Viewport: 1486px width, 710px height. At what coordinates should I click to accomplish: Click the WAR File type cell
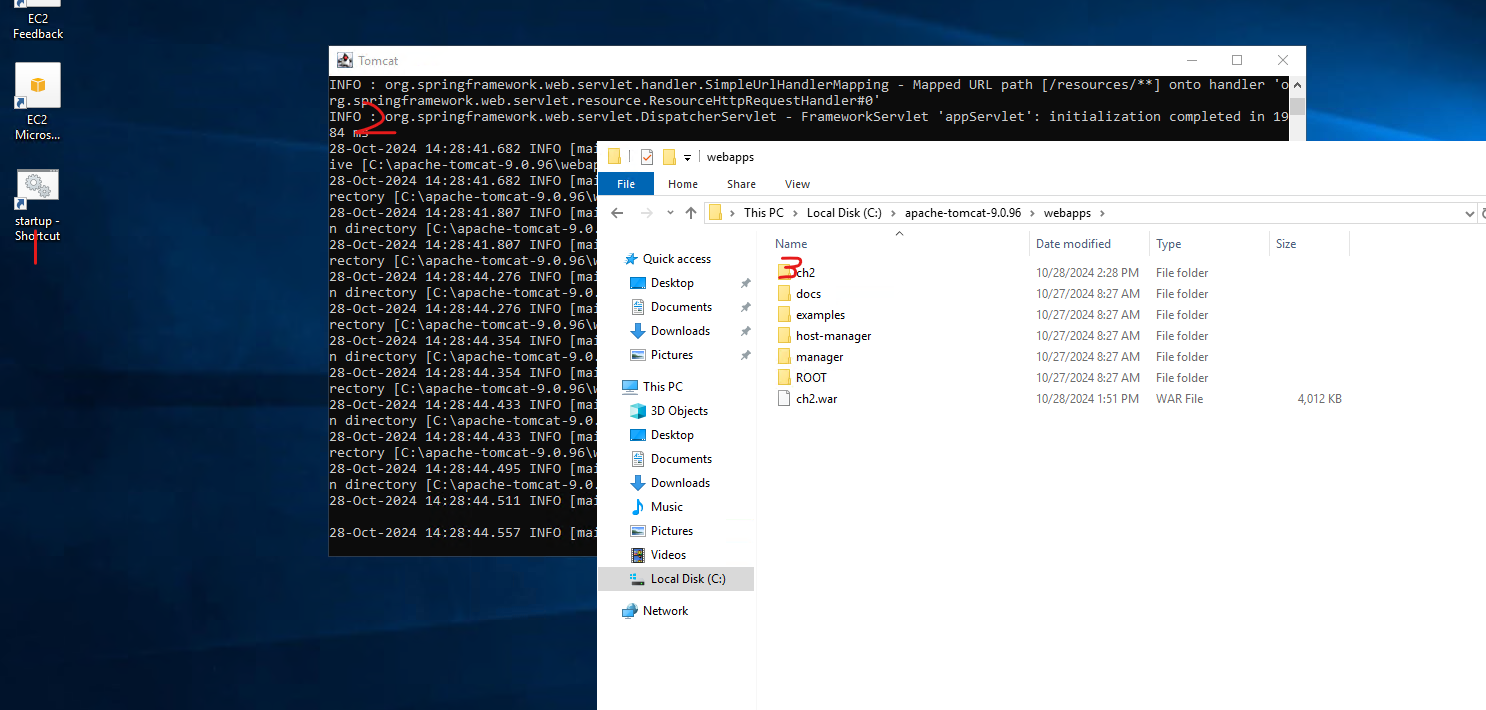(x=1179, y=399)
